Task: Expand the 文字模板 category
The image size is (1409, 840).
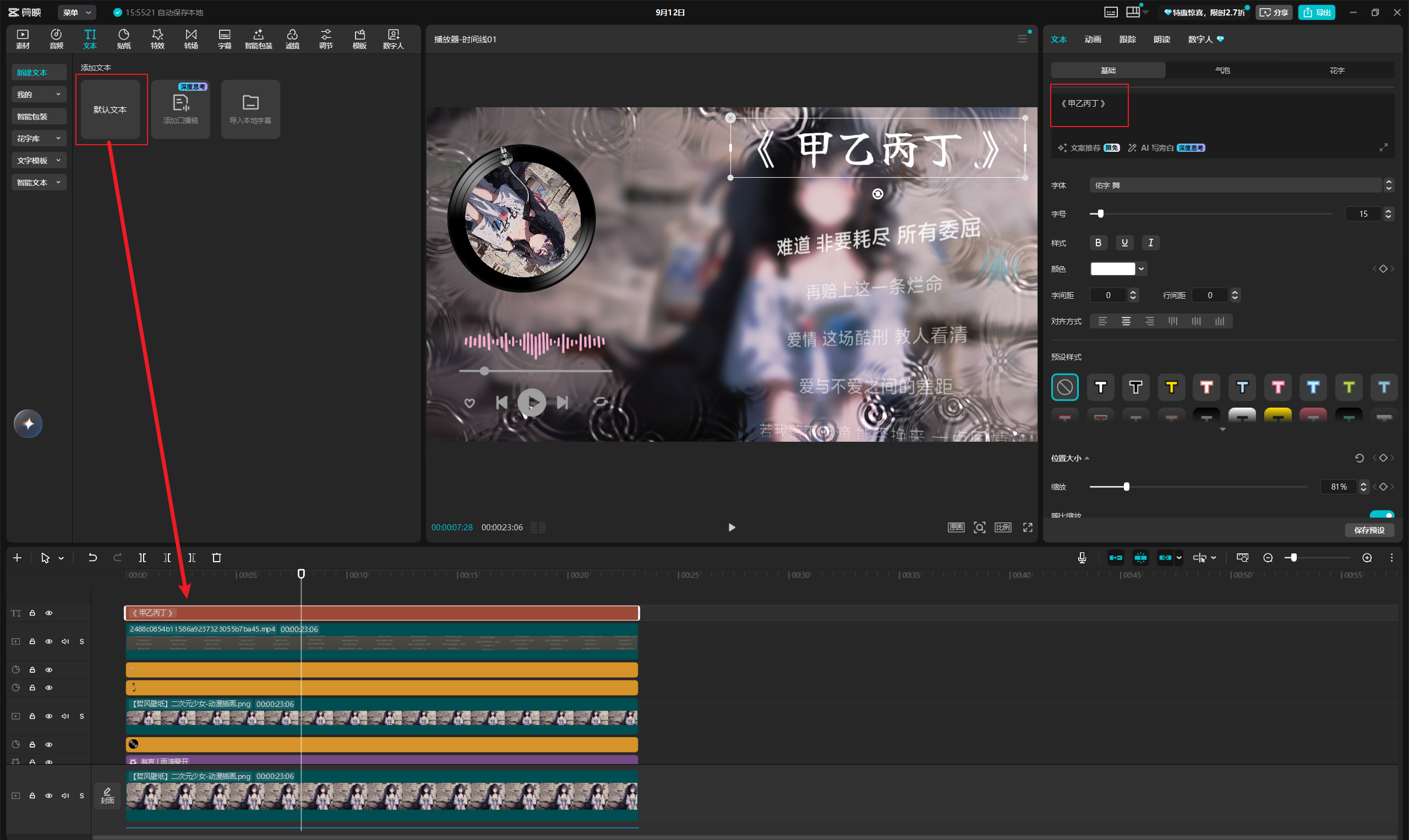Action: coord(39,160)
